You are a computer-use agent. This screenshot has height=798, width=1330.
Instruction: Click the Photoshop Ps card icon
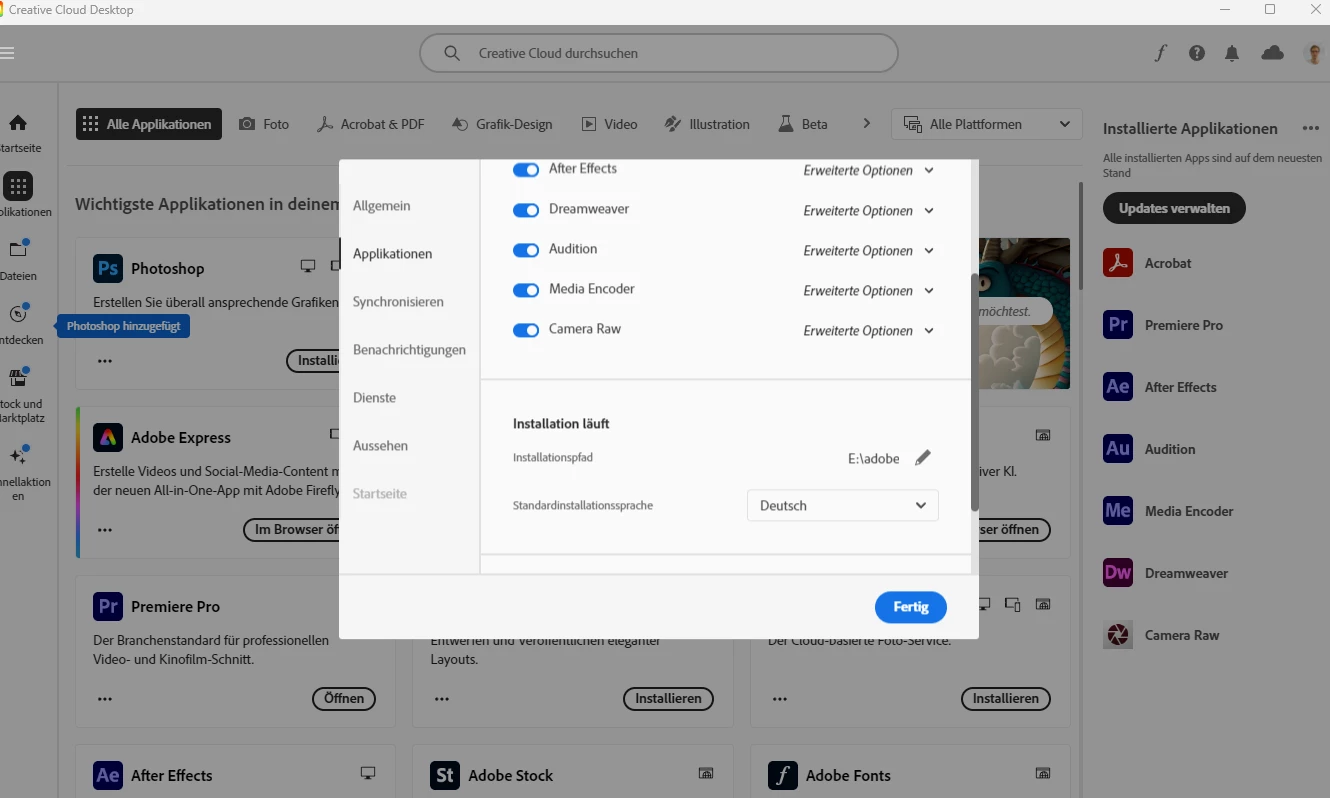(108, 268)
